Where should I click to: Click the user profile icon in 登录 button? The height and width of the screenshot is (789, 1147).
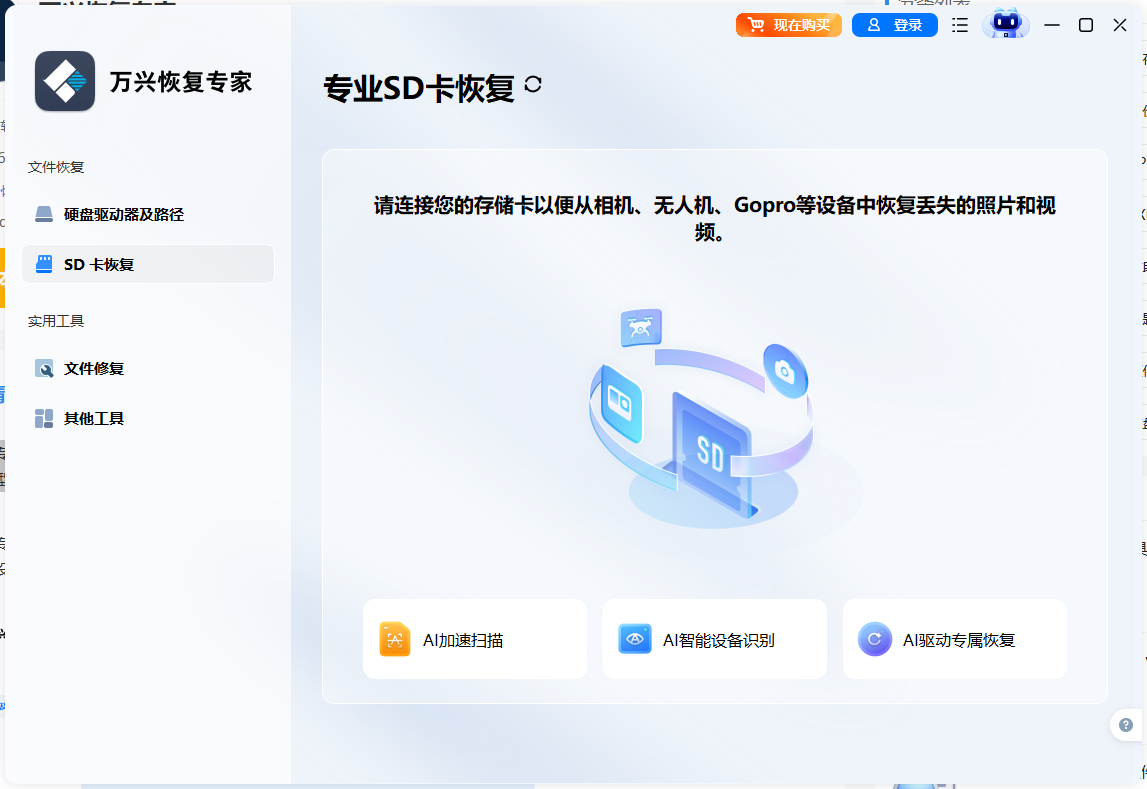(x=873, y=25)
